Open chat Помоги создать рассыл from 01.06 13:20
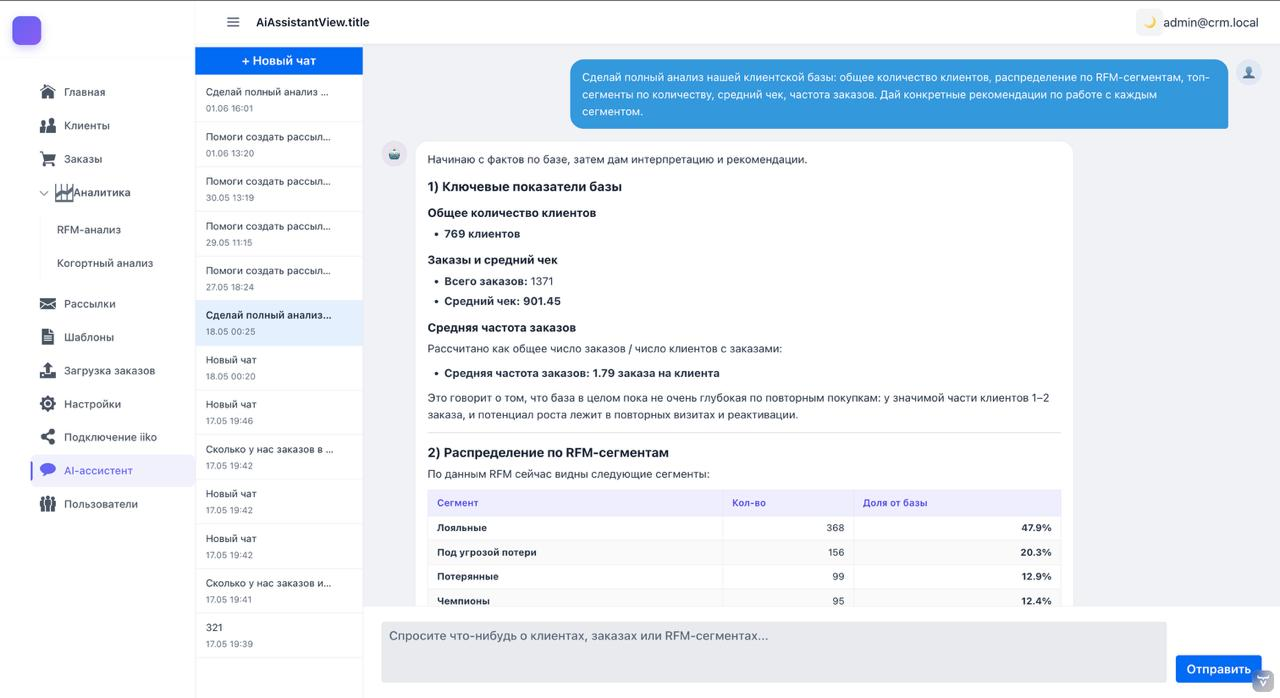 click(x=279, y=145)
